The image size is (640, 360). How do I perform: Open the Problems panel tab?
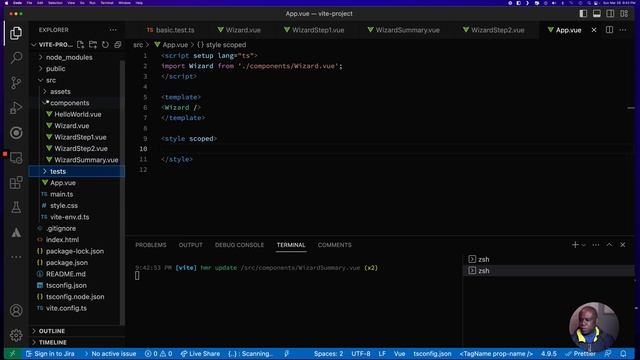point(151,245)
